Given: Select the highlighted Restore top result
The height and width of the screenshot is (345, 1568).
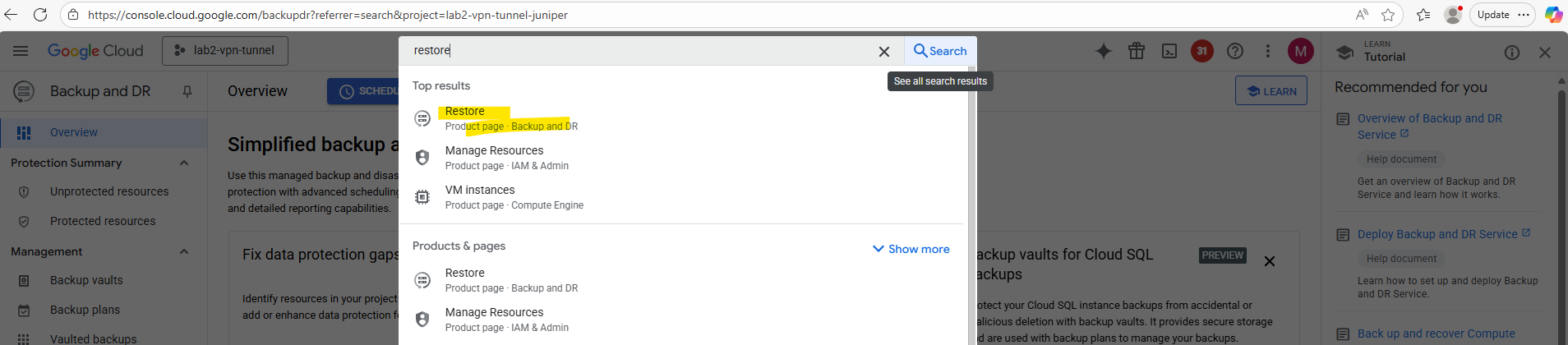Looking at the screenshot, I should [465, 112].
